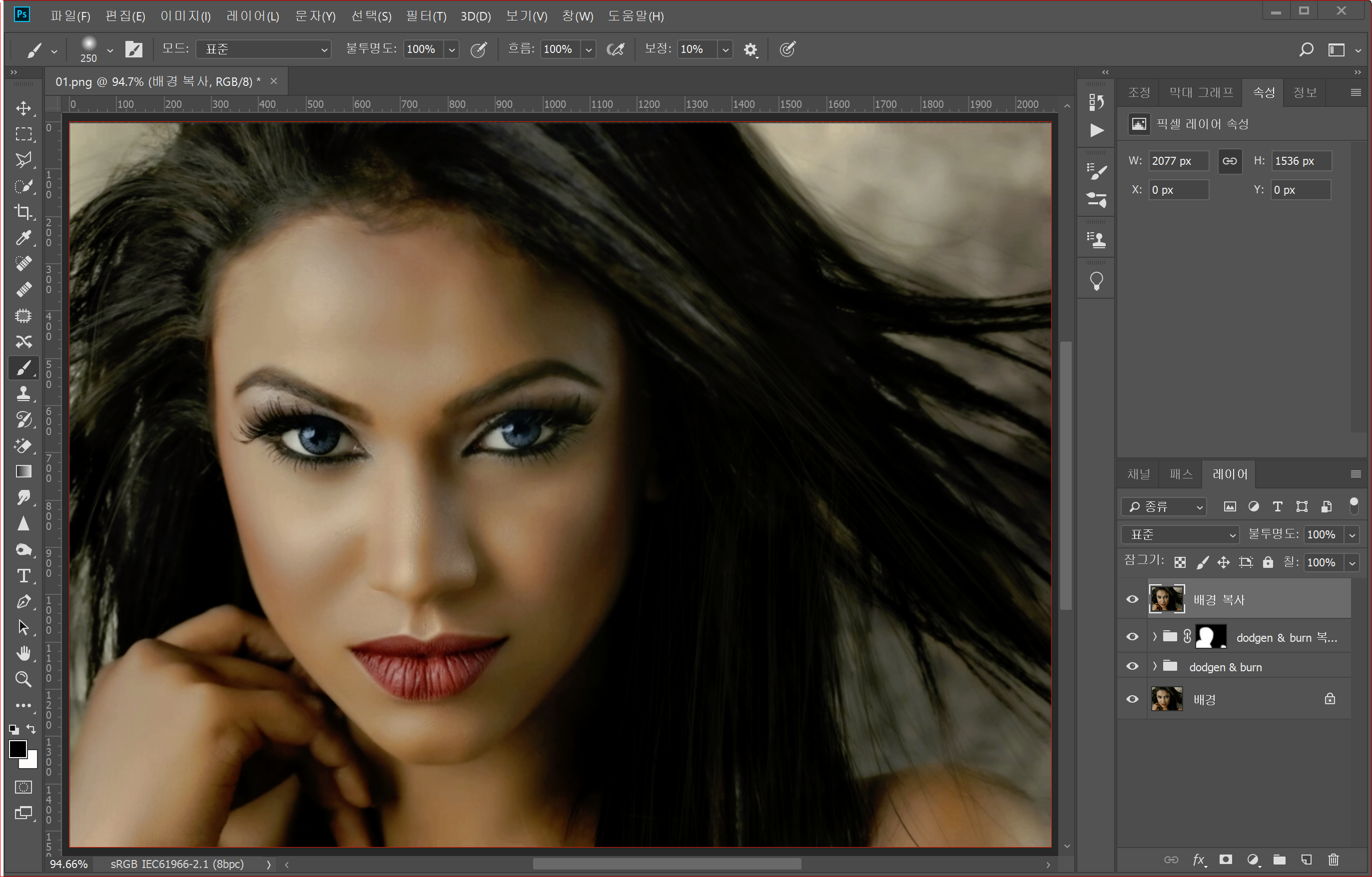Select the Crop tool

coord(23,212)
